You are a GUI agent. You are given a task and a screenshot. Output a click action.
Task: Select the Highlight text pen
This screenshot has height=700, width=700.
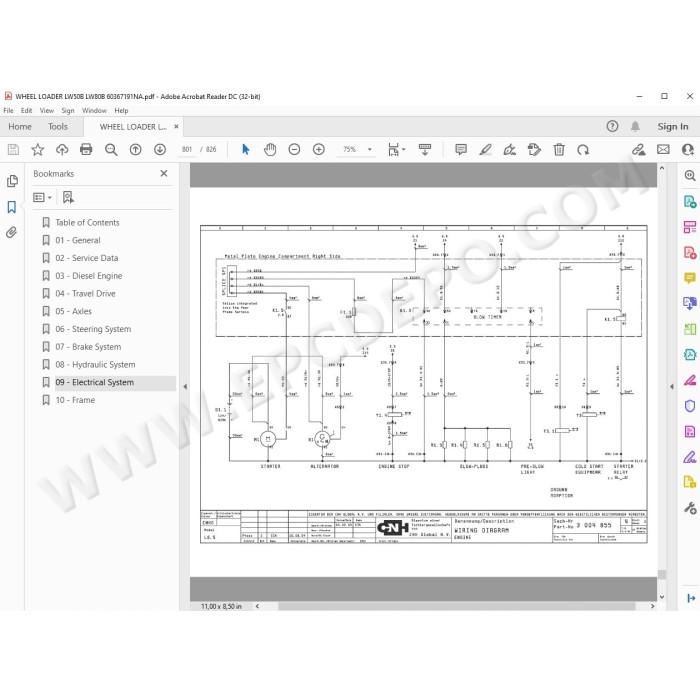pos(485,150)
